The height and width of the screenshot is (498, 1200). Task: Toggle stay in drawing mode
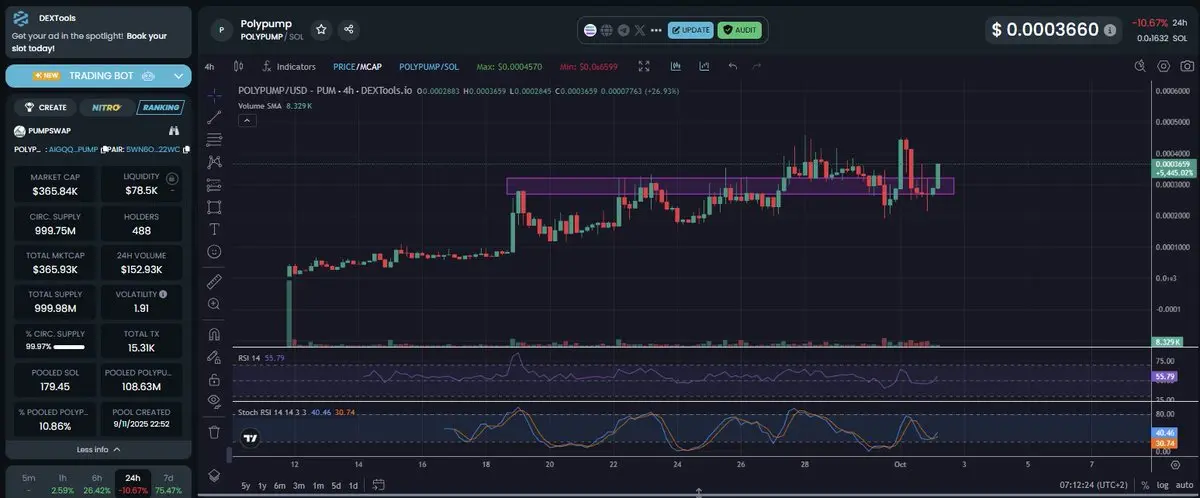(214, 356)
